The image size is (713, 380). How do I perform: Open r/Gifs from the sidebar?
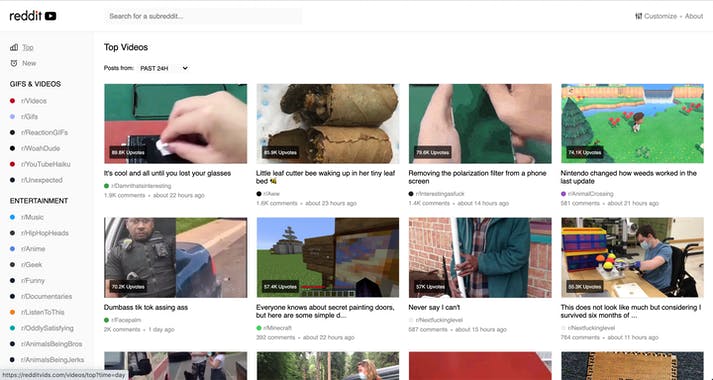[30, 117]
